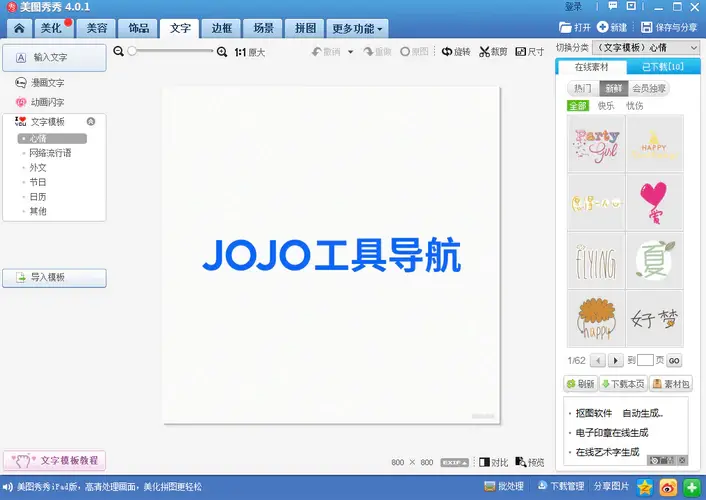Open the 尺寸 resize tool
The image size is (706, 500).
coord(530,52)
